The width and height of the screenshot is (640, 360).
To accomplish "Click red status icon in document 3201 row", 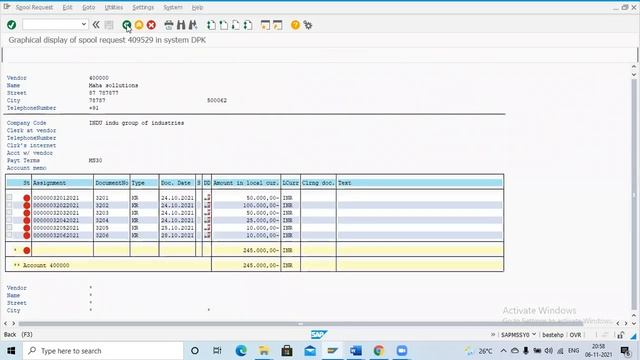I will tap(27, 198).
